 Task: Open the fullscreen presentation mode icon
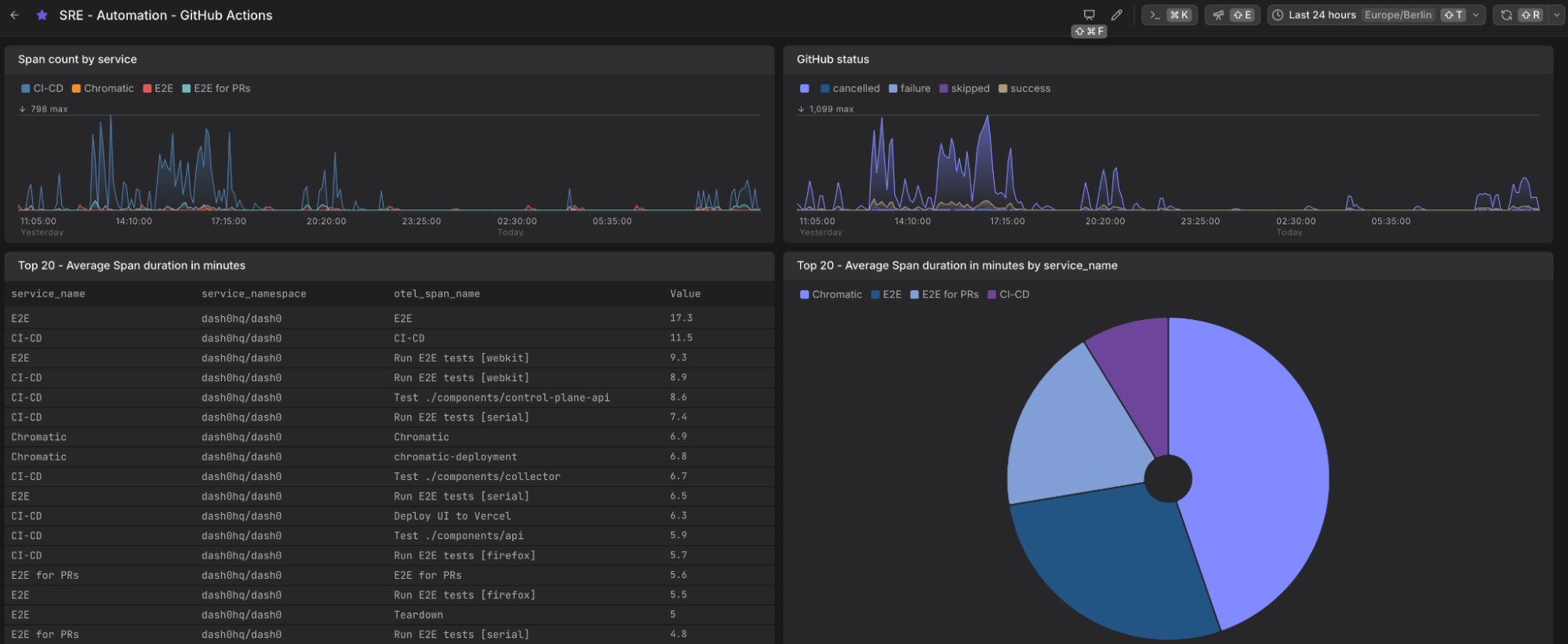point(1089,15)
